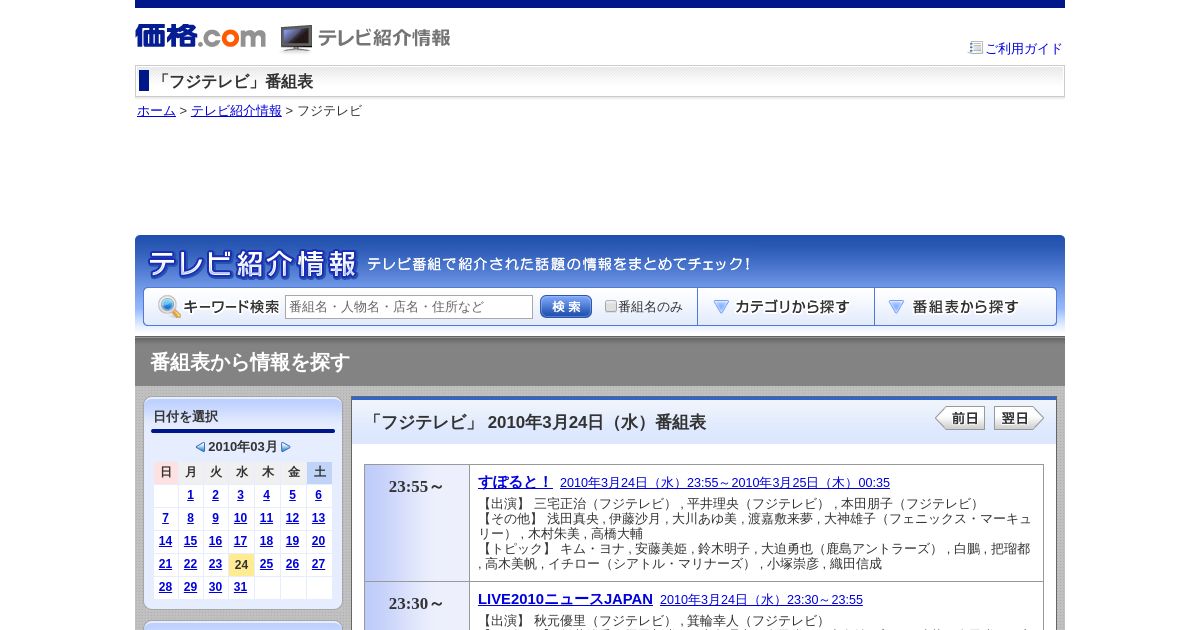Click the 「フジテレビ」番組表 page heading

pos(233,81)
